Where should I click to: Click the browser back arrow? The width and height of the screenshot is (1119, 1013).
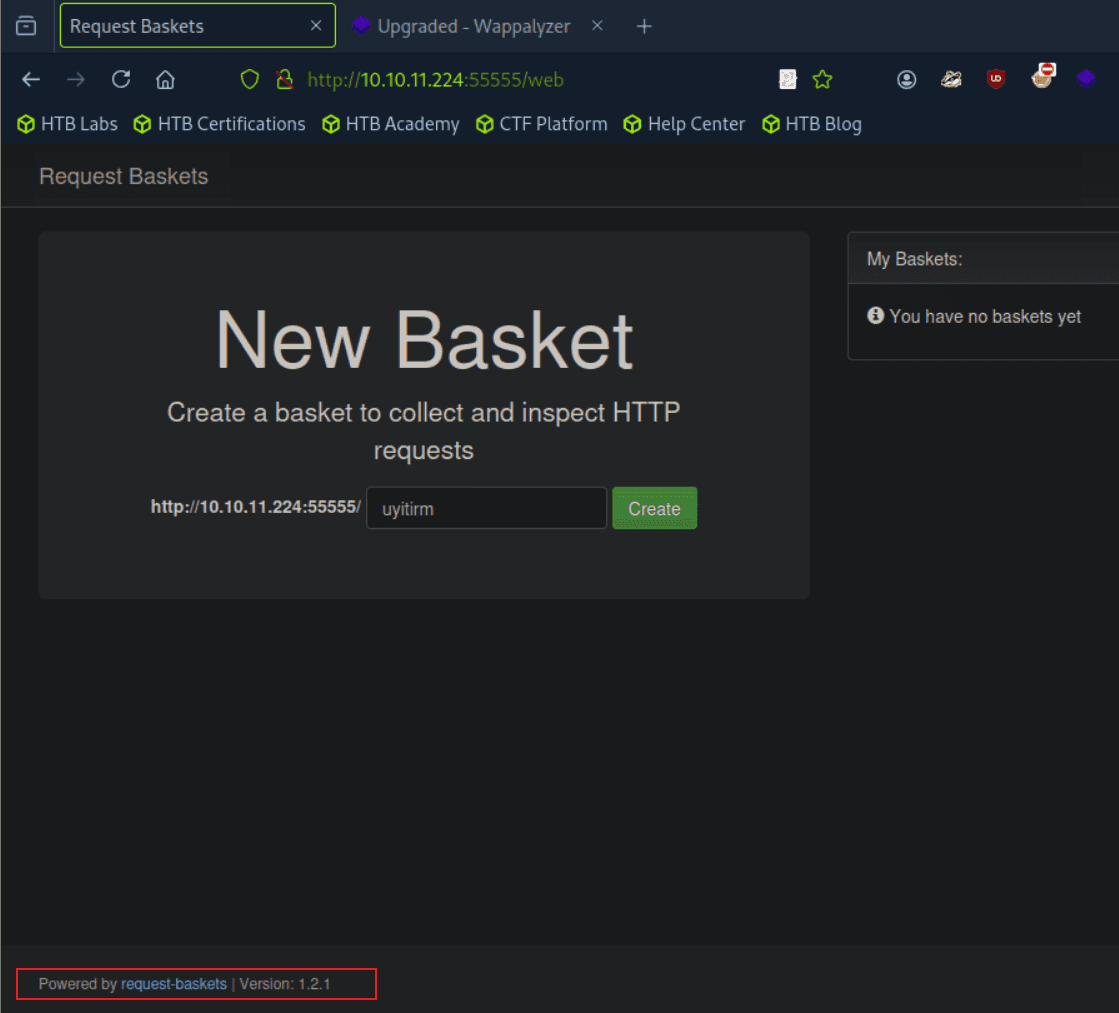[x=31, y=80]
